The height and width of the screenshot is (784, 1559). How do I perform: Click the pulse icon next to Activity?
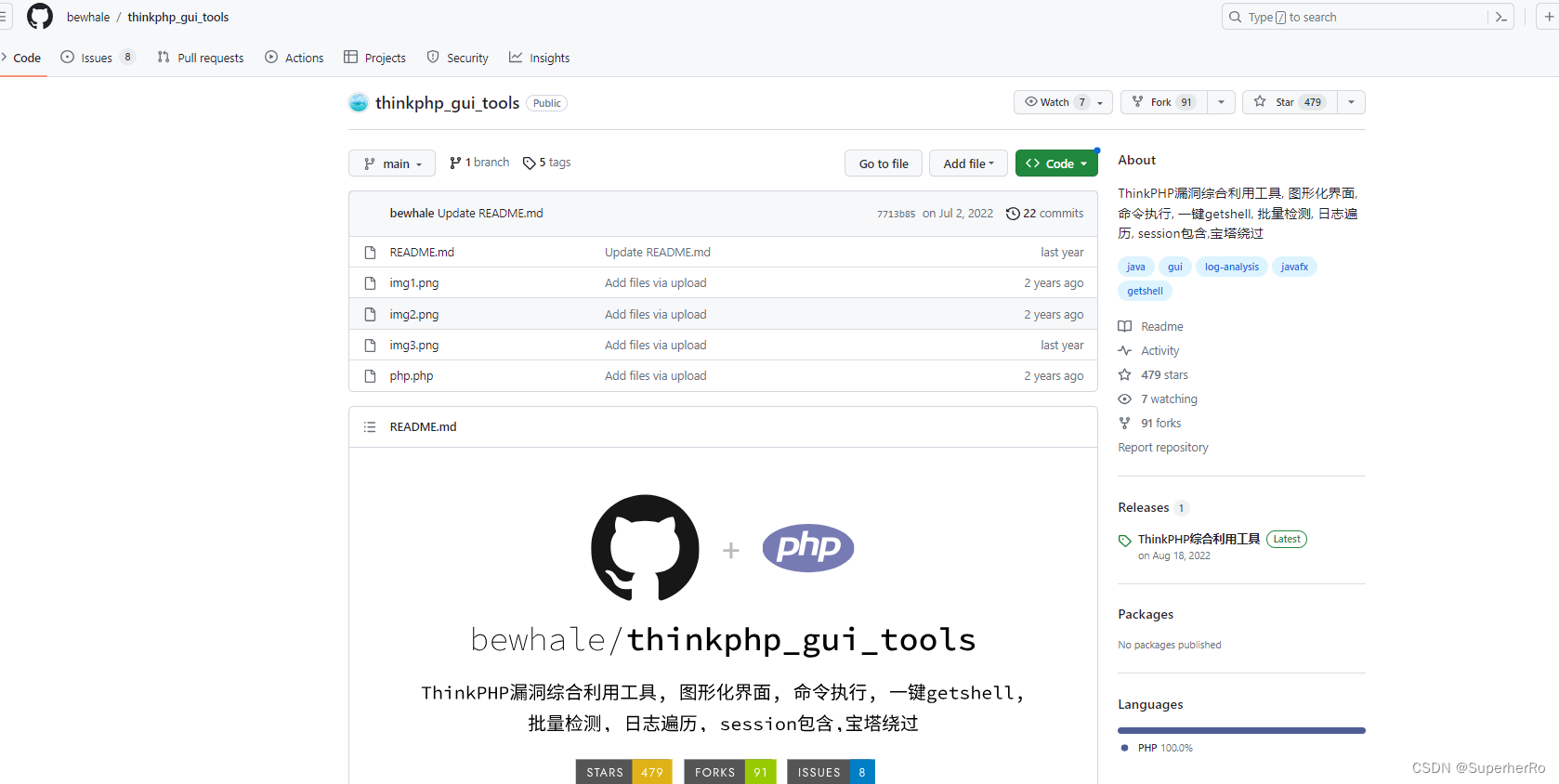point(1124,351)
